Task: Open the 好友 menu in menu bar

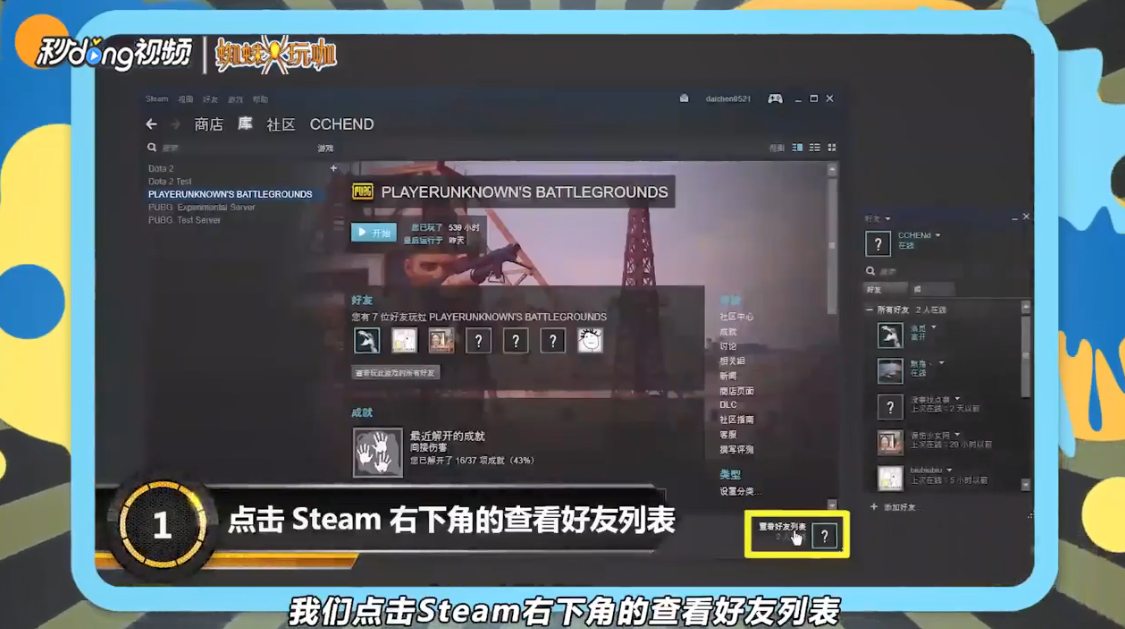Action: [x=210, y=99]
